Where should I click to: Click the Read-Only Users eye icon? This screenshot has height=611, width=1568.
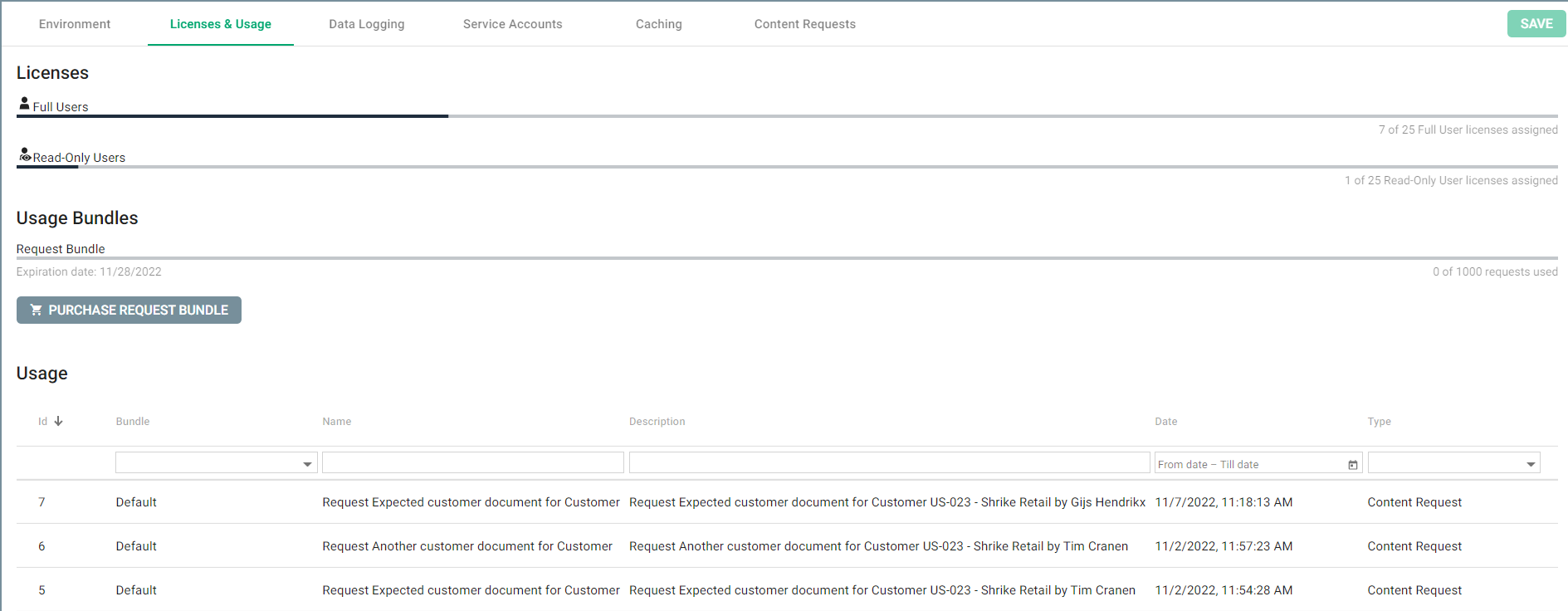[x=25, y=155]
